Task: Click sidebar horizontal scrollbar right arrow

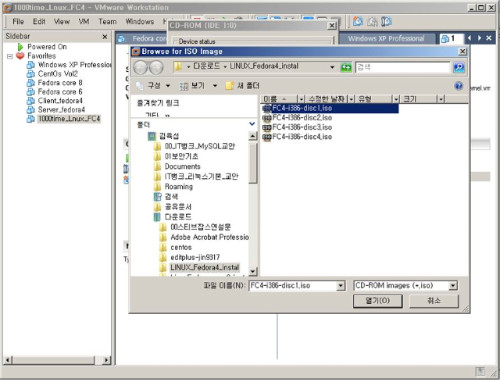Action: [106, 360]
